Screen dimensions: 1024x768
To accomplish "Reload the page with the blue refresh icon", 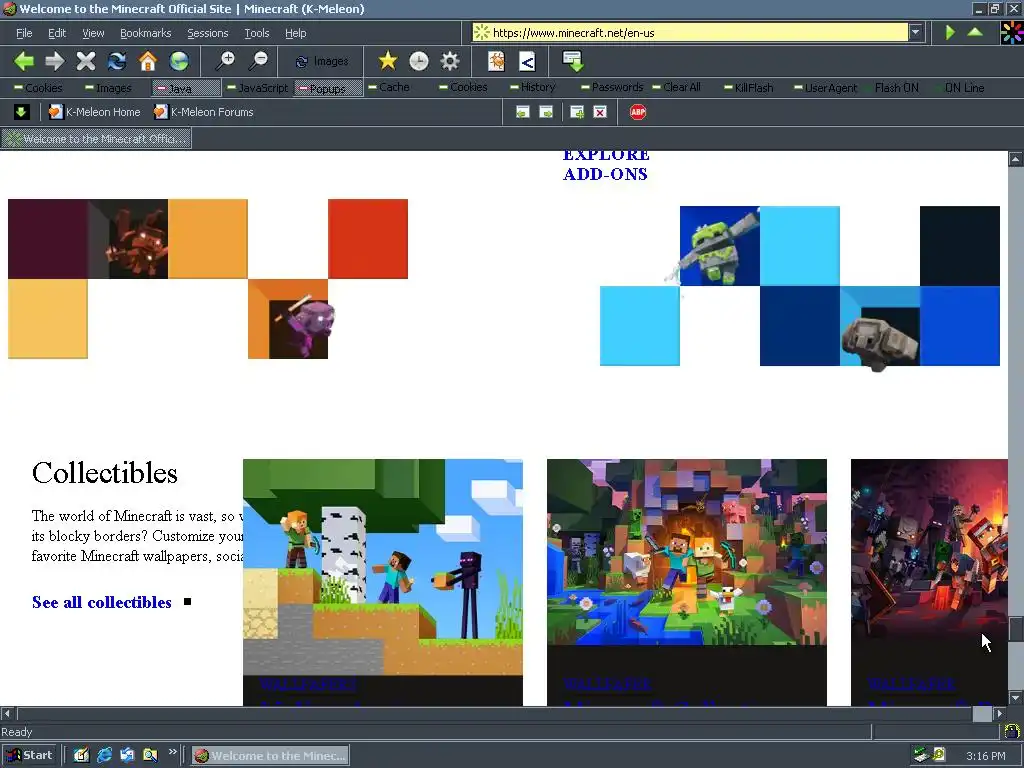I will click(117, 61).
